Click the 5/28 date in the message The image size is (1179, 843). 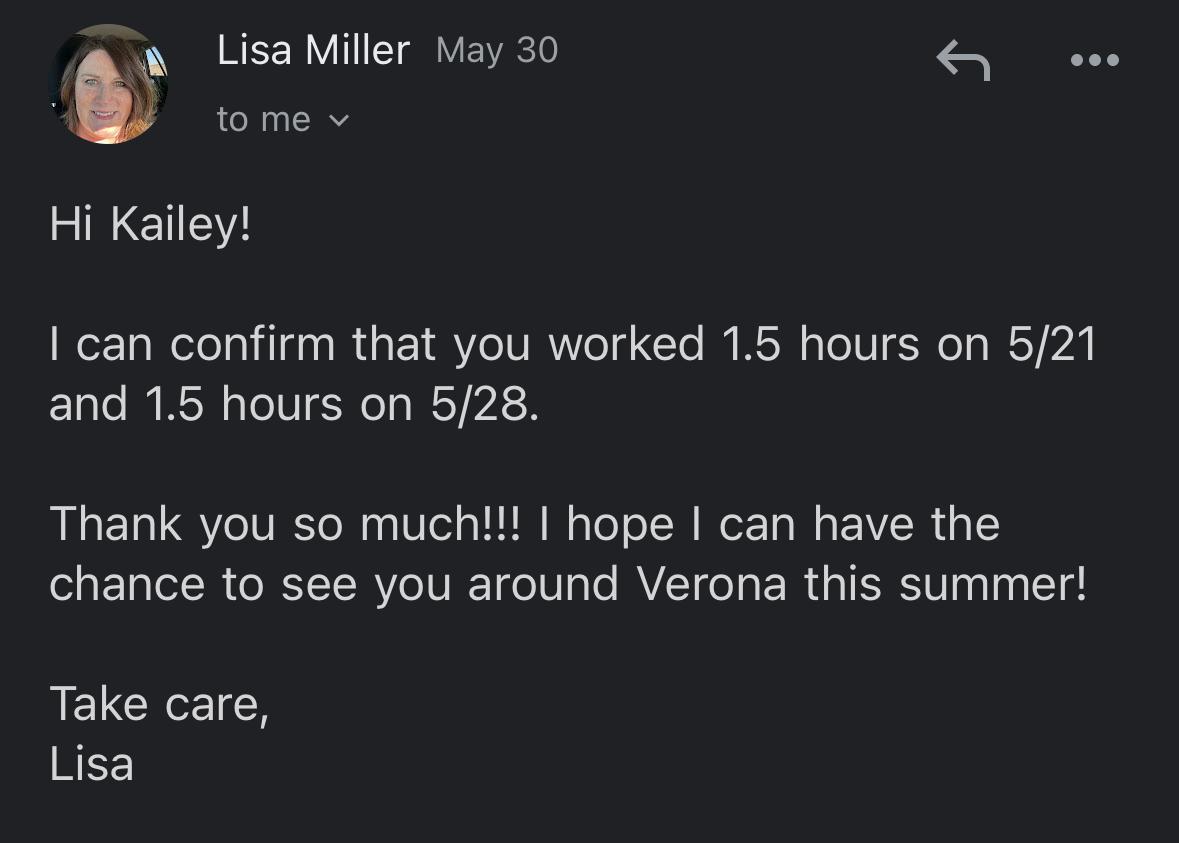coord(484,405)
